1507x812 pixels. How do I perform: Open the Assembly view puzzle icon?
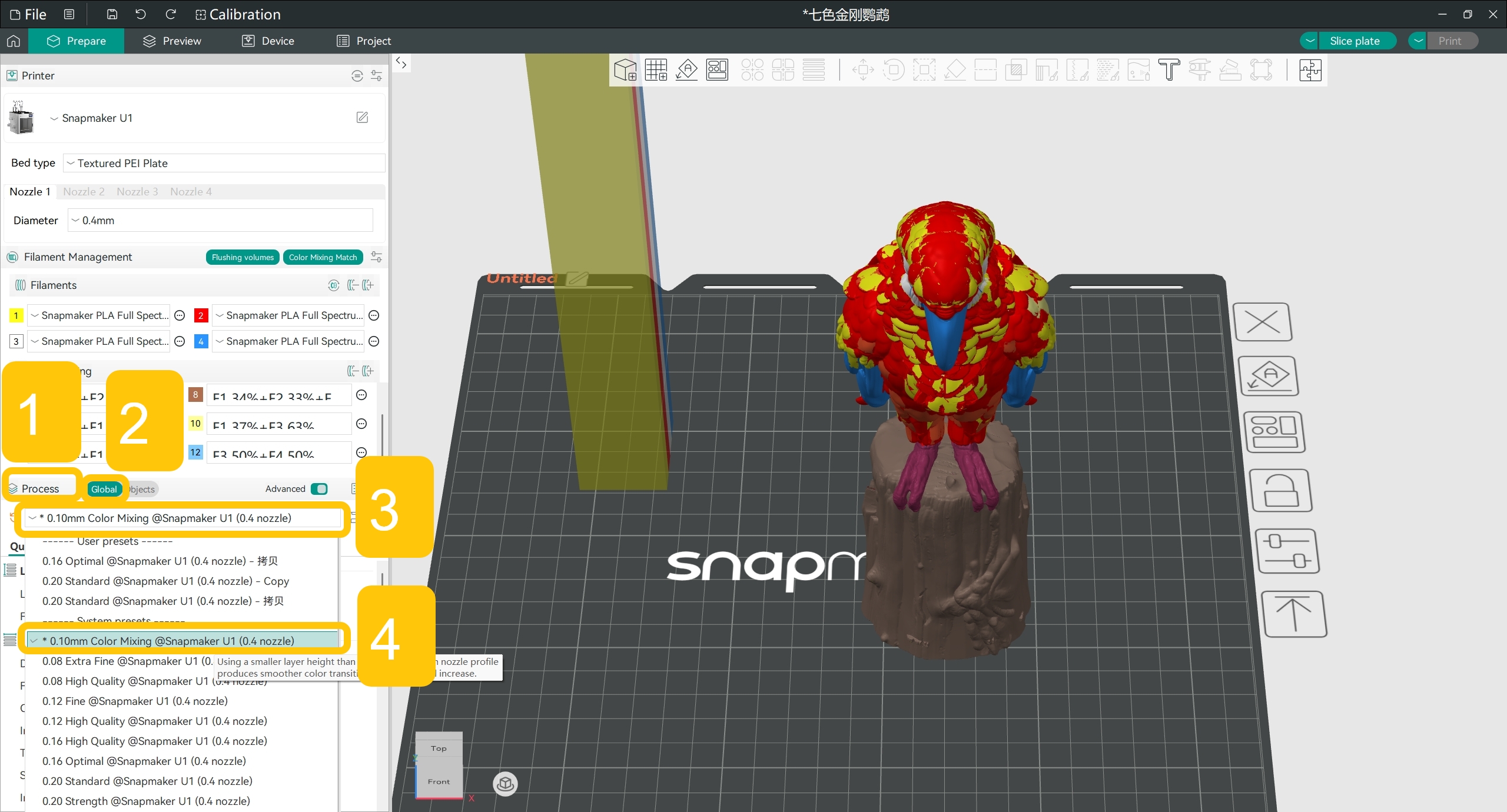[1310, 70]
